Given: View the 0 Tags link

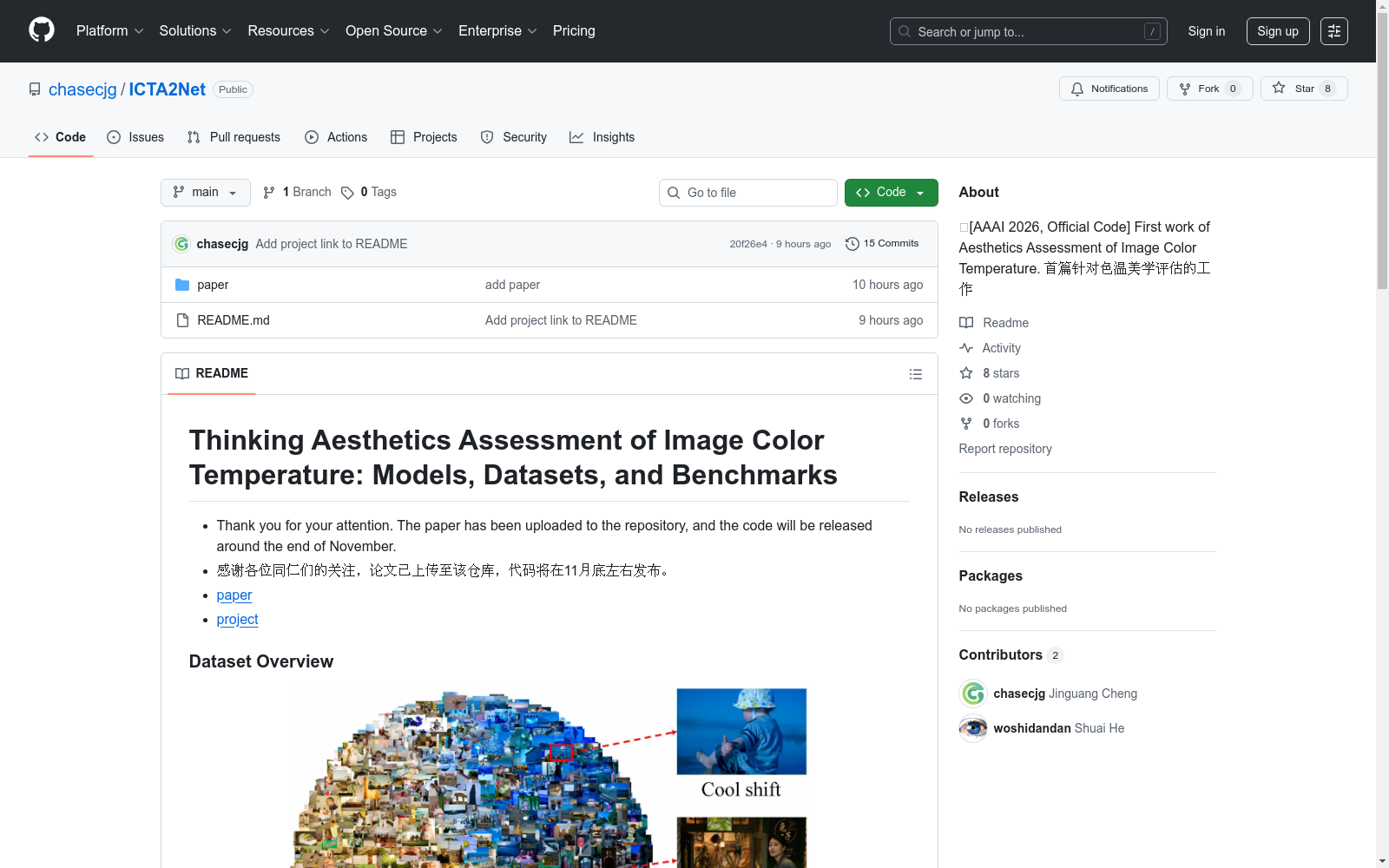Looking at the screenshot, I should (369, 192).
